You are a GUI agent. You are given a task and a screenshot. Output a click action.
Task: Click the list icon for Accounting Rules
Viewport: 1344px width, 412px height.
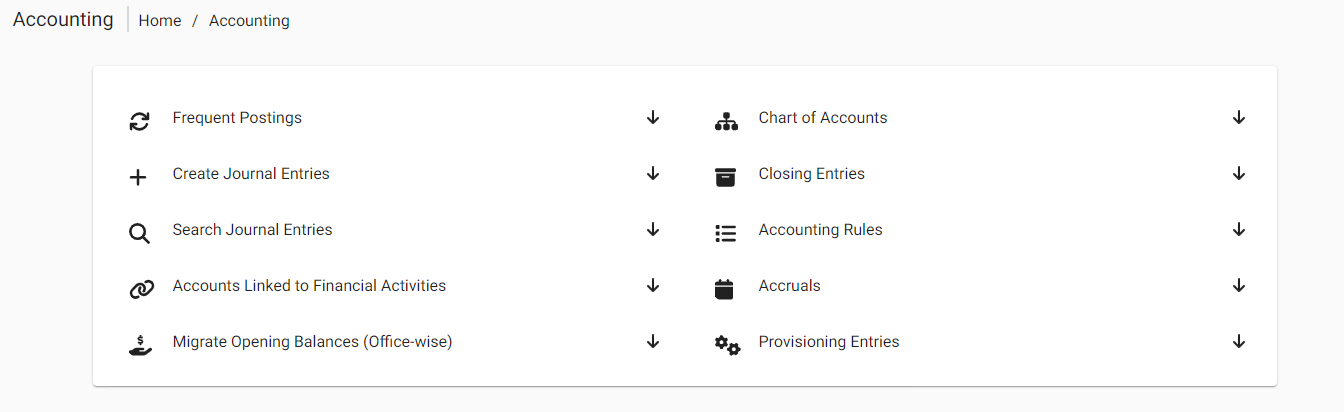point(725,234)
